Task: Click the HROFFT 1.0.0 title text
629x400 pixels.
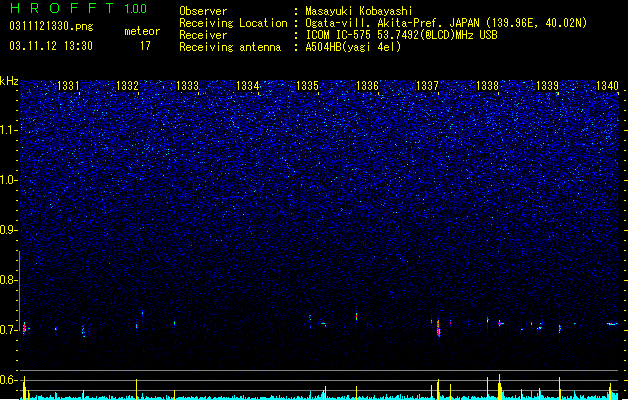Action: click(x=79, y=8)
